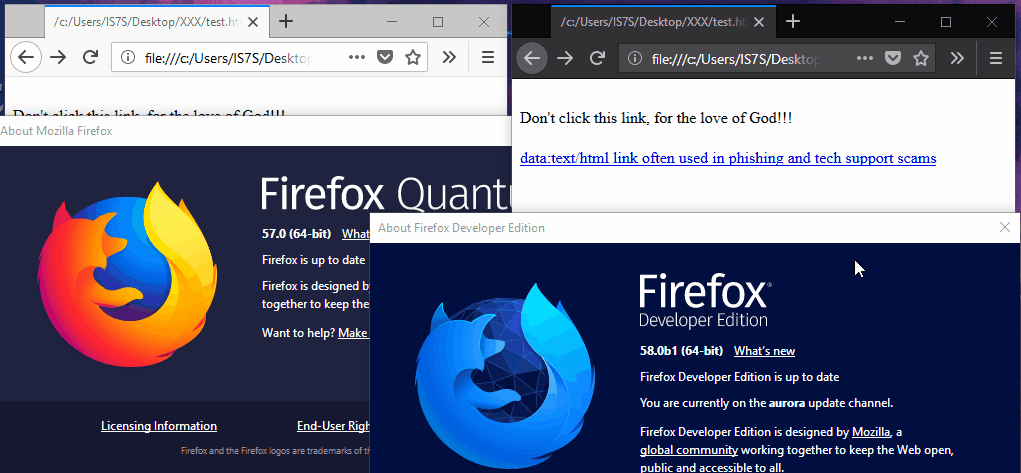
Task: Maximize the light Firefox window
Action: 438,22
